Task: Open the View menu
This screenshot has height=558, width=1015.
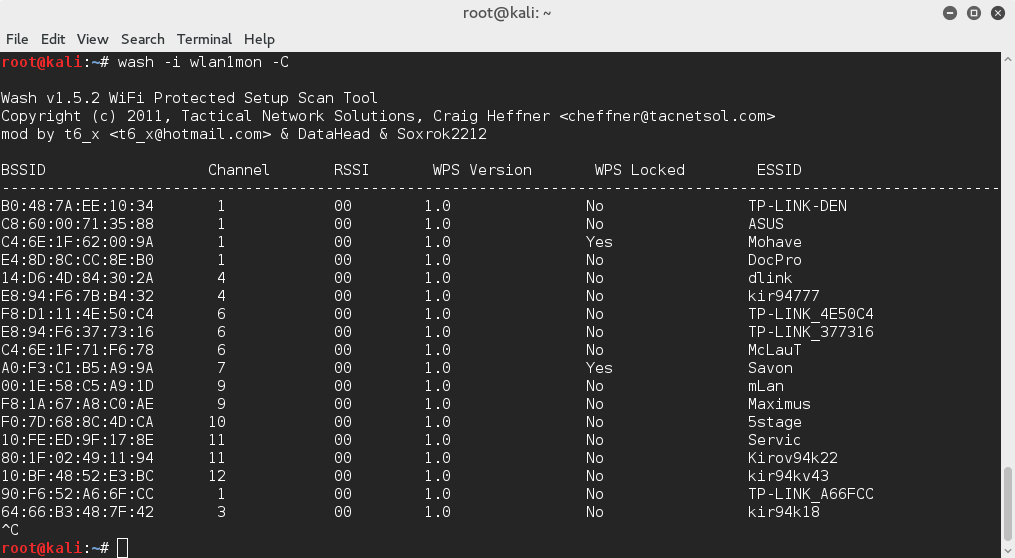Action: [92, 39]
